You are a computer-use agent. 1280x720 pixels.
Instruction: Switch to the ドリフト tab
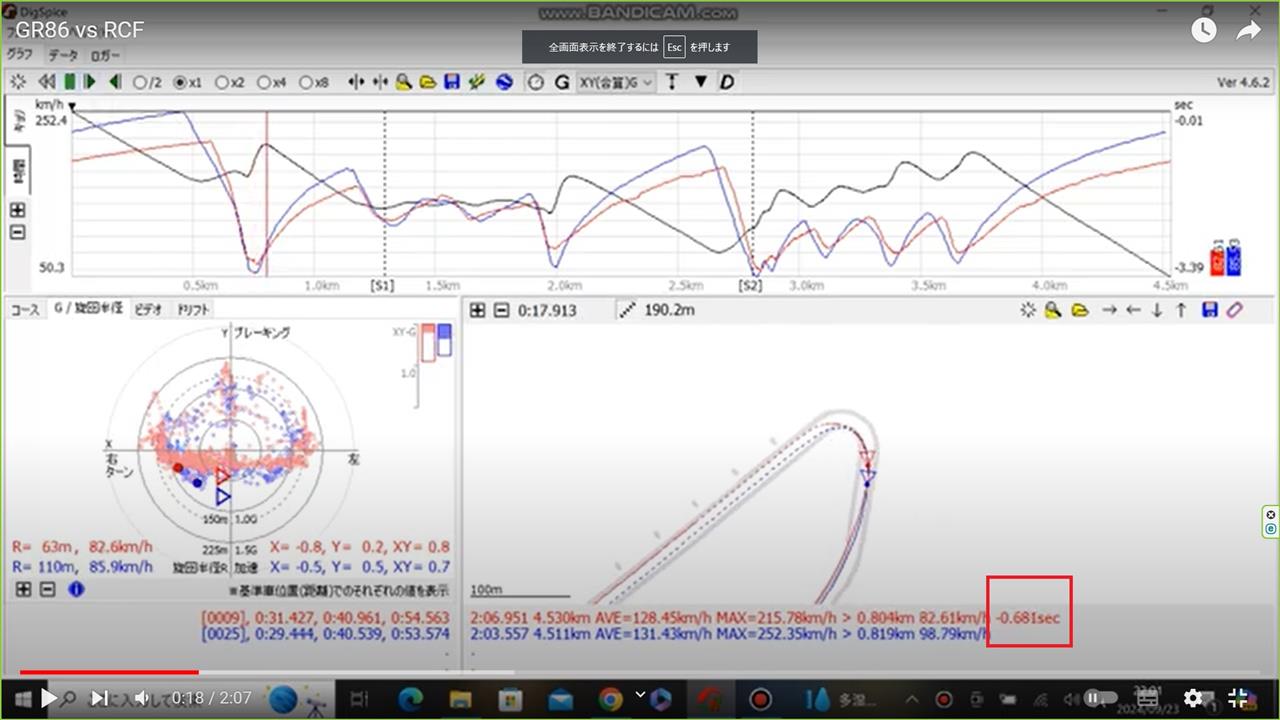coord(193,310)
